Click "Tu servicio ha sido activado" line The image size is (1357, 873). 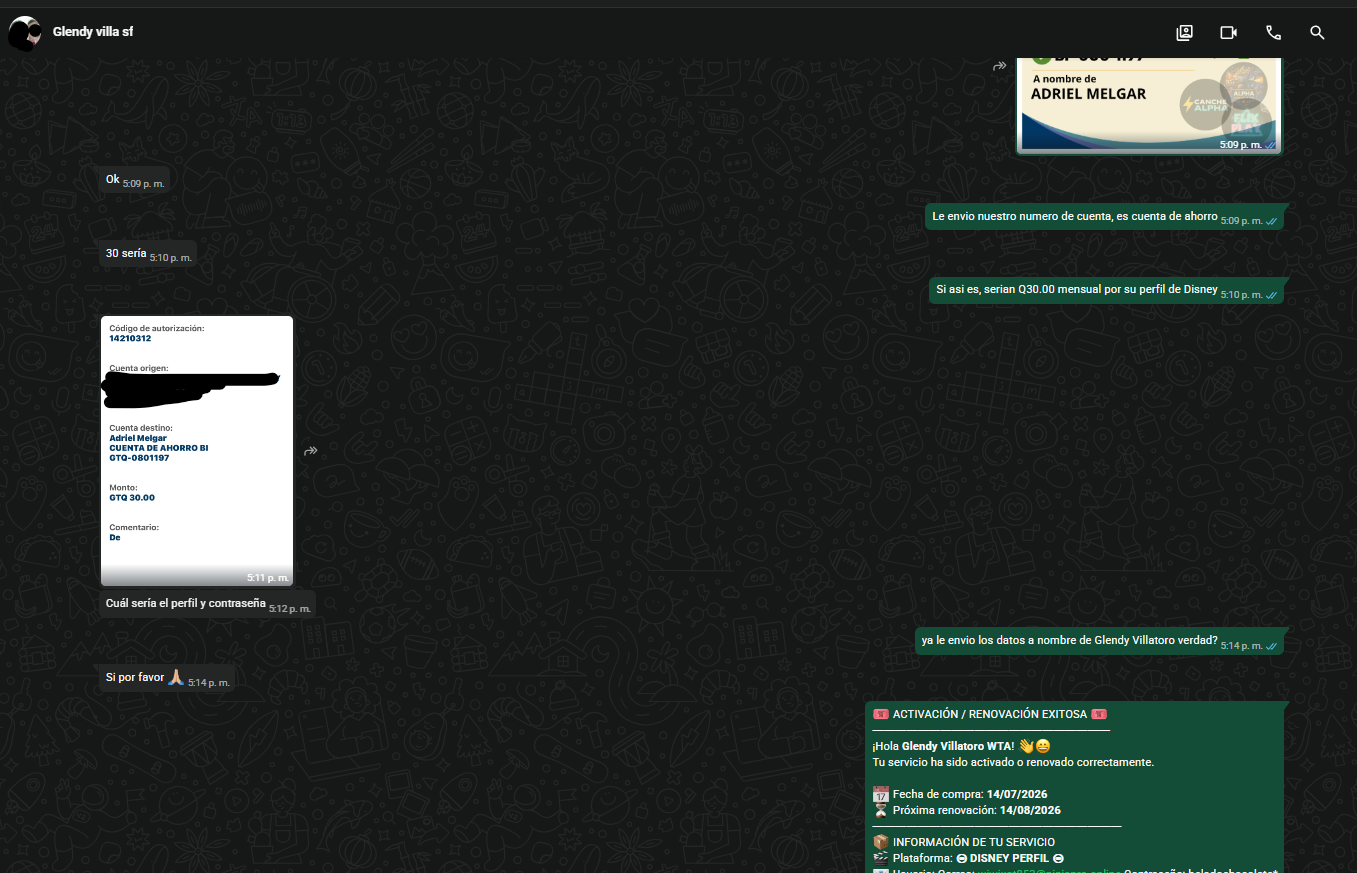1013,762
